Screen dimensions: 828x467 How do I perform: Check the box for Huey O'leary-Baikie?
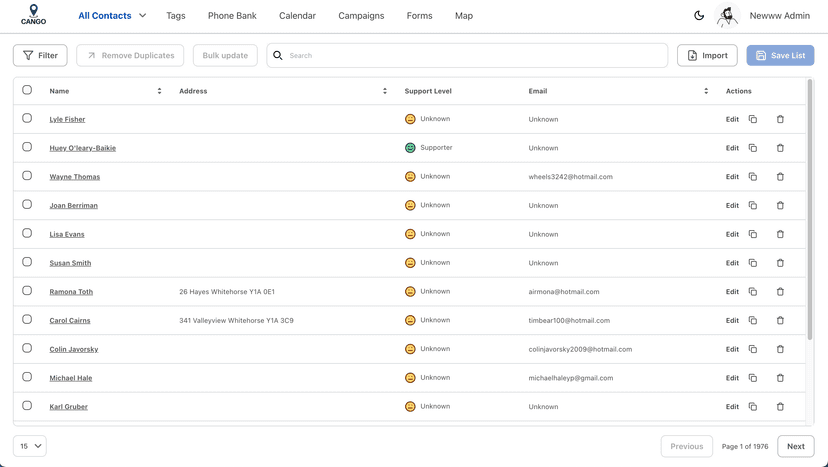27,147
